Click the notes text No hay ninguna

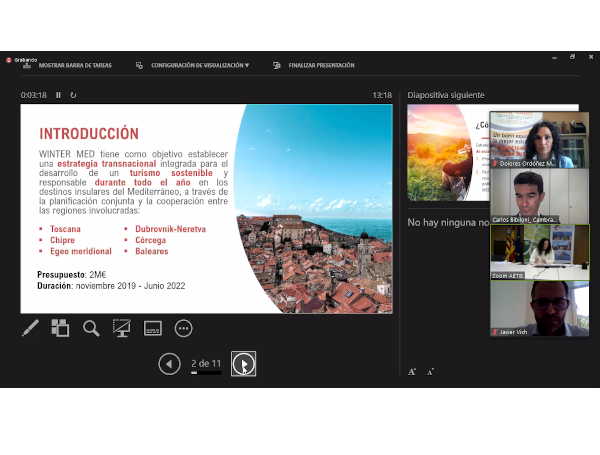(448, 222)
